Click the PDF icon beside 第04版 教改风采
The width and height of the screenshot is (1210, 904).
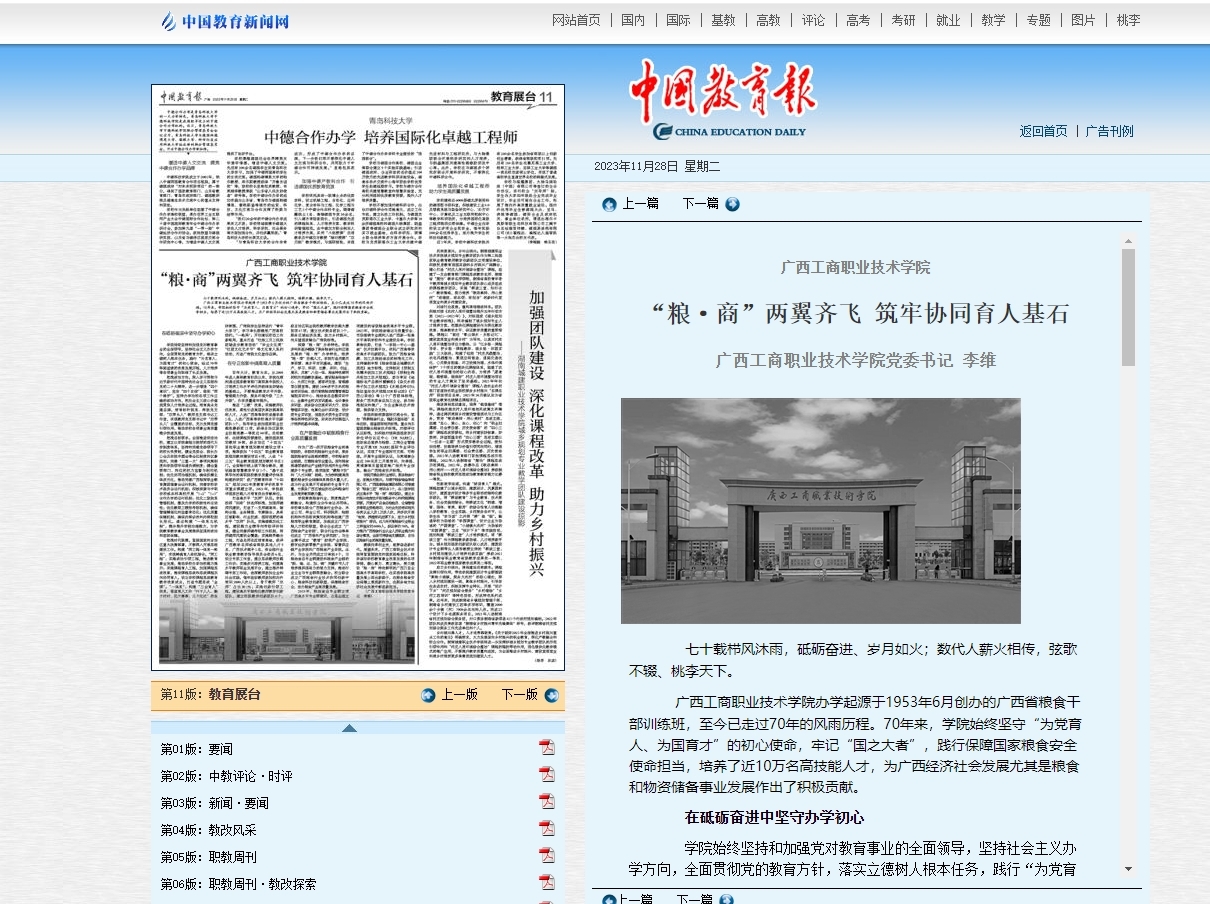547,829
